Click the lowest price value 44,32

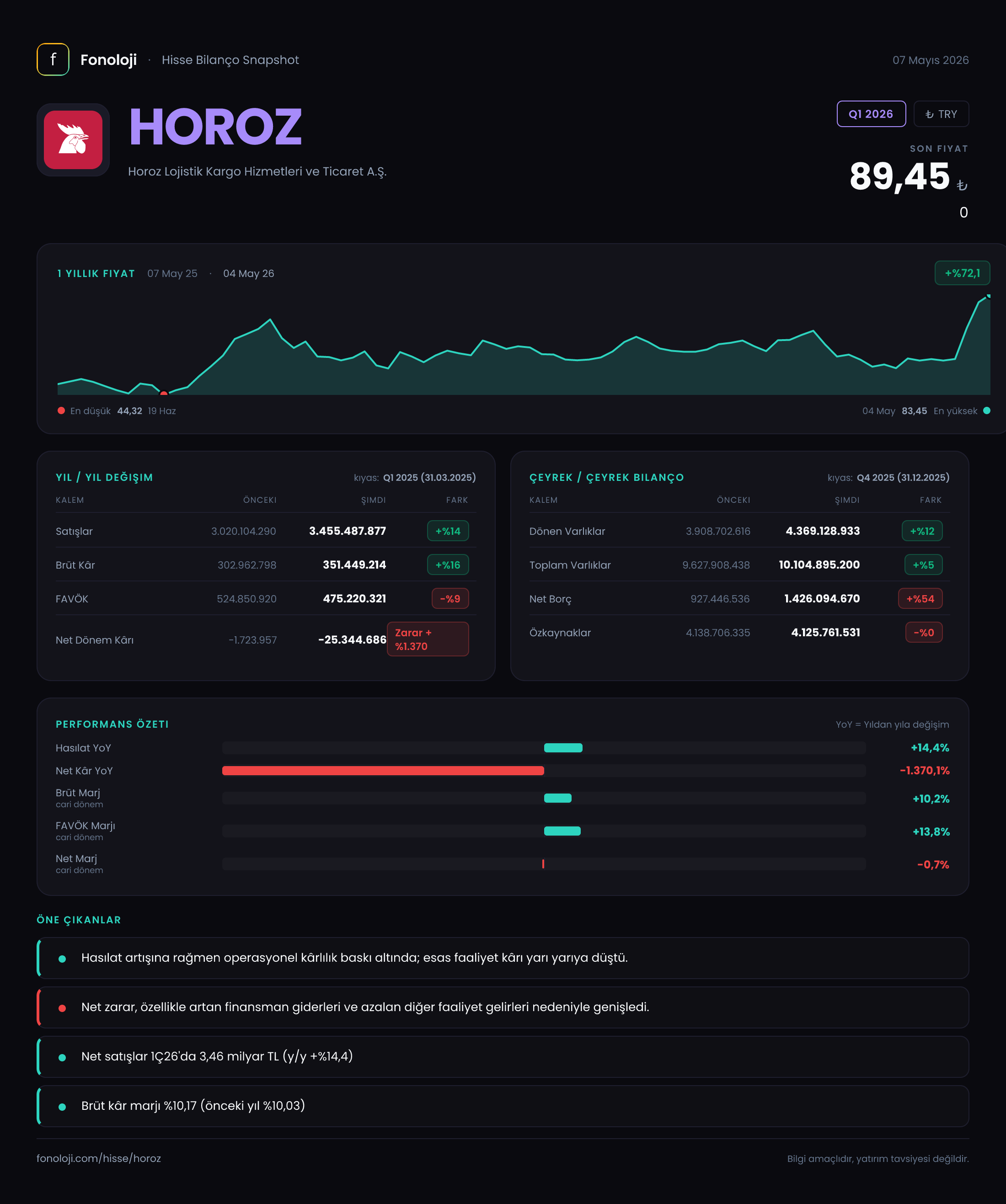129,410
